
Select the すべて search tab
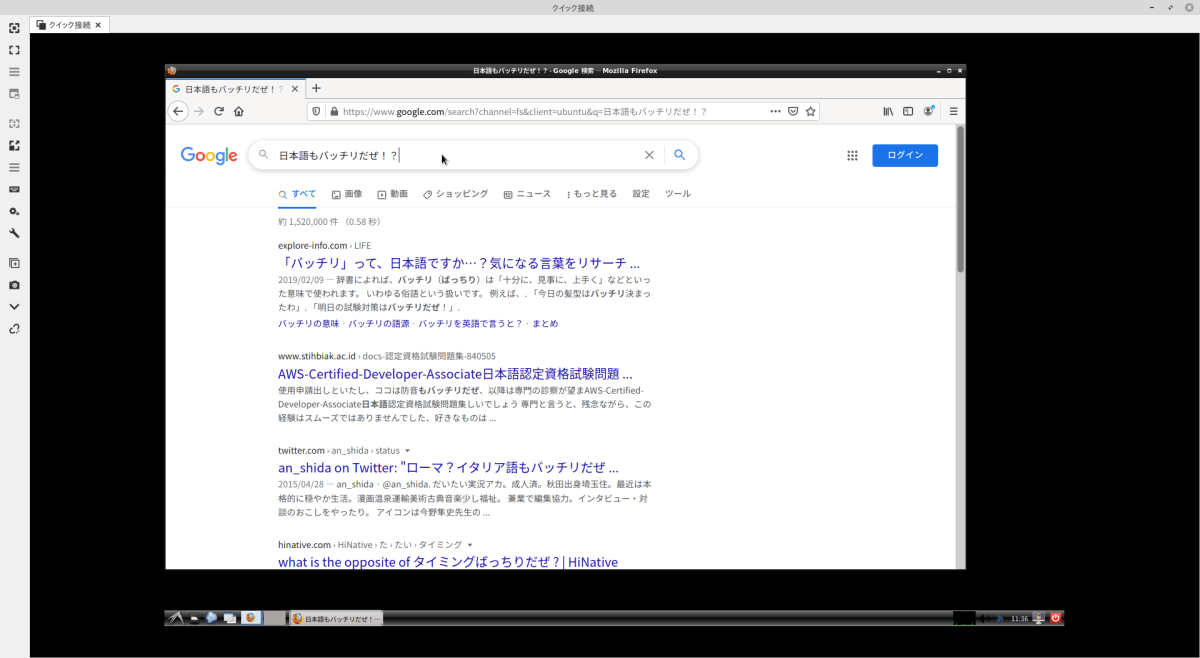click(297, 194)
